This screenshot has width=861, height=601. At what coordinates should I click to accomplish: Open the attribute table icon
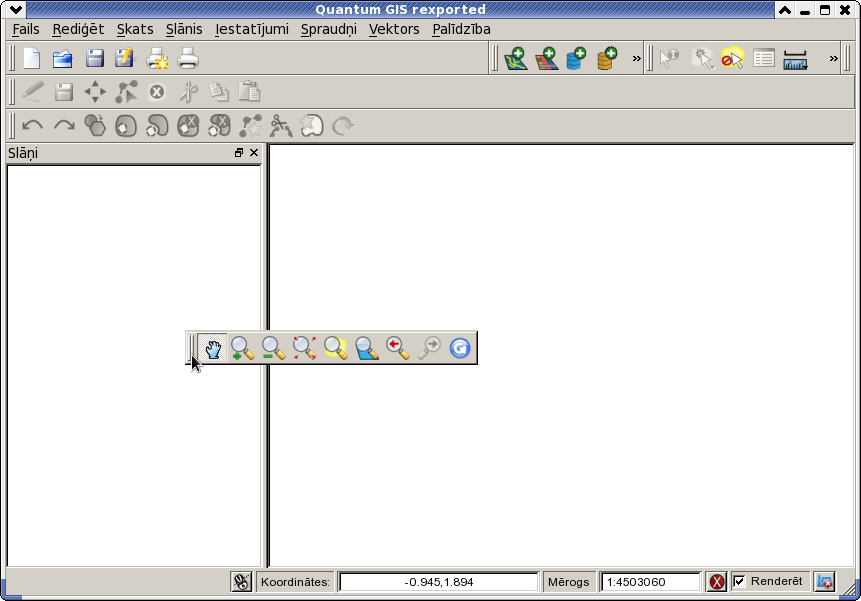pos(764,59)
